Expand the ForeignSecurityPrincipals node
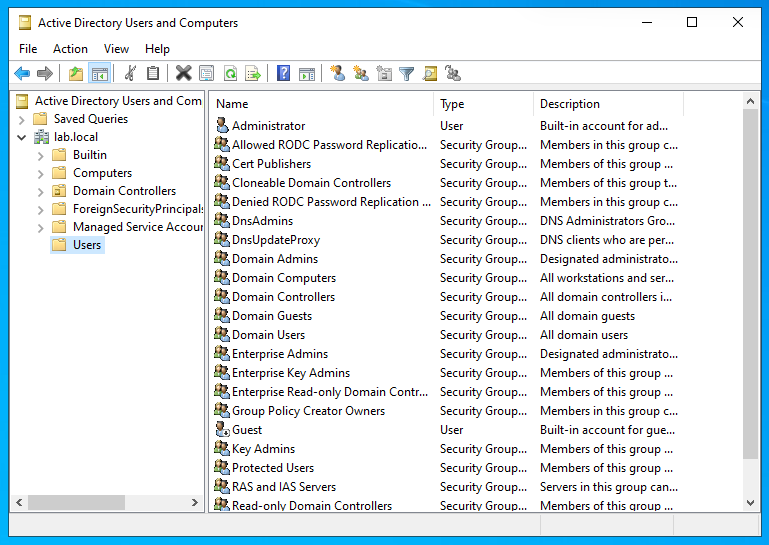Image resolution: width=769 pixels, height=545 pixels. (x=41, y=210)
